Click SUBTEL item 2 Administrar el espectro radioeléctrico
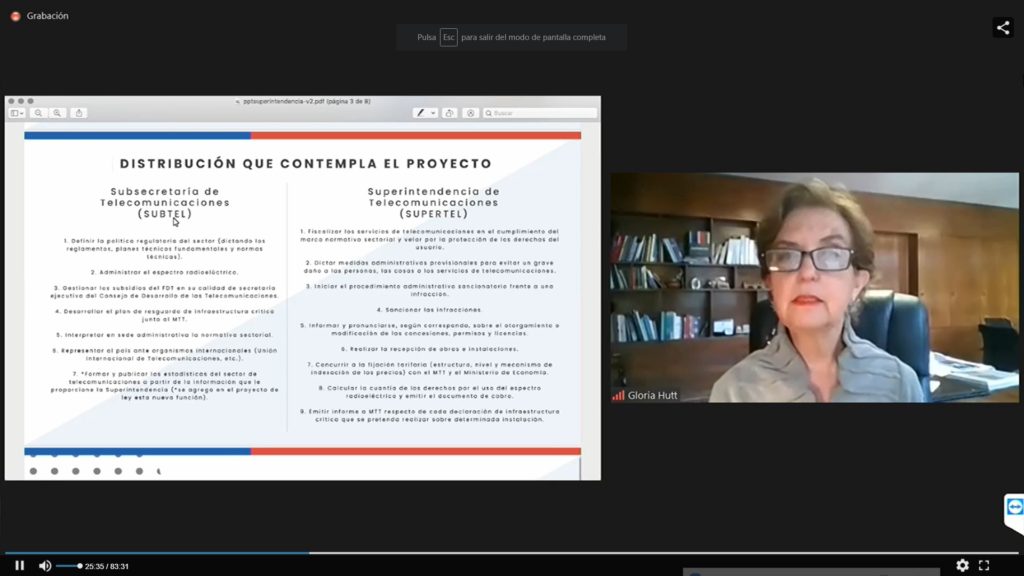This screenshot has height=576, width=1024. pyautogui.click(x=165, y=272)
